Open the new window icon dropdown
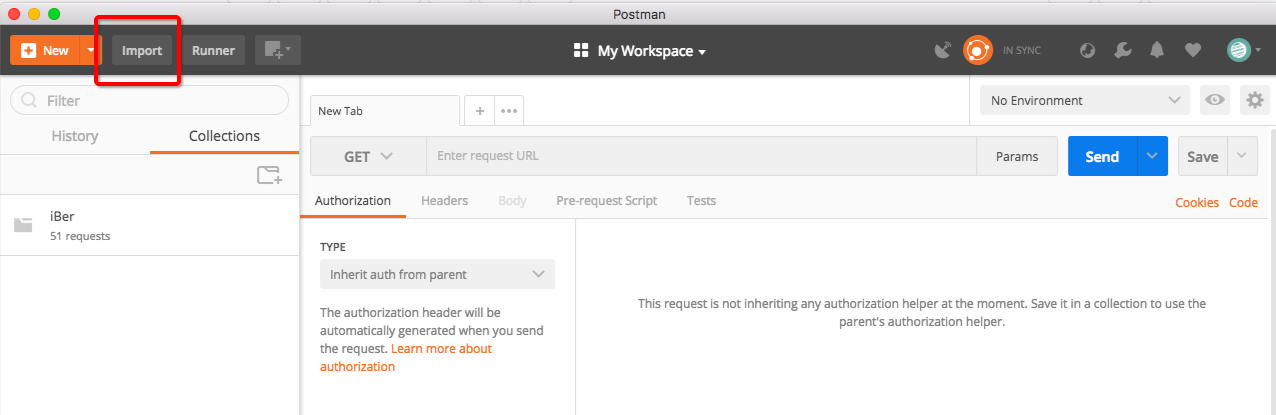Image resolution: width=1276 pixels, height=415 pixels. pyautogui.click(x=278, y=50)
